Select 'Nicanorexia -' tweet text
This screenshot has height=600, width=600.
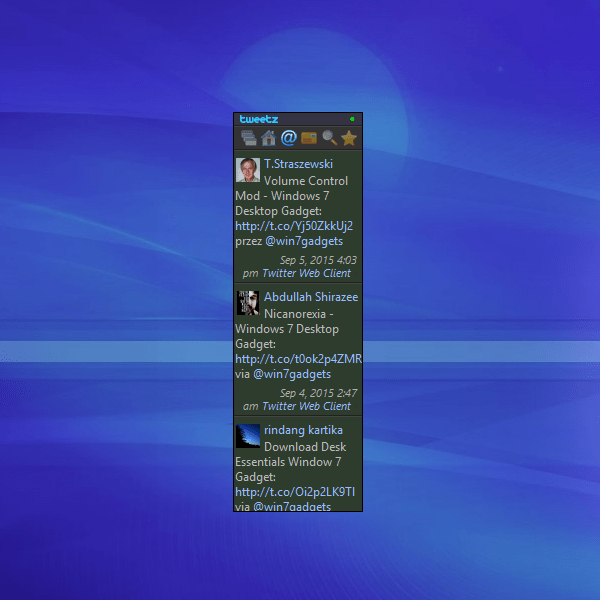click(299, 314)
